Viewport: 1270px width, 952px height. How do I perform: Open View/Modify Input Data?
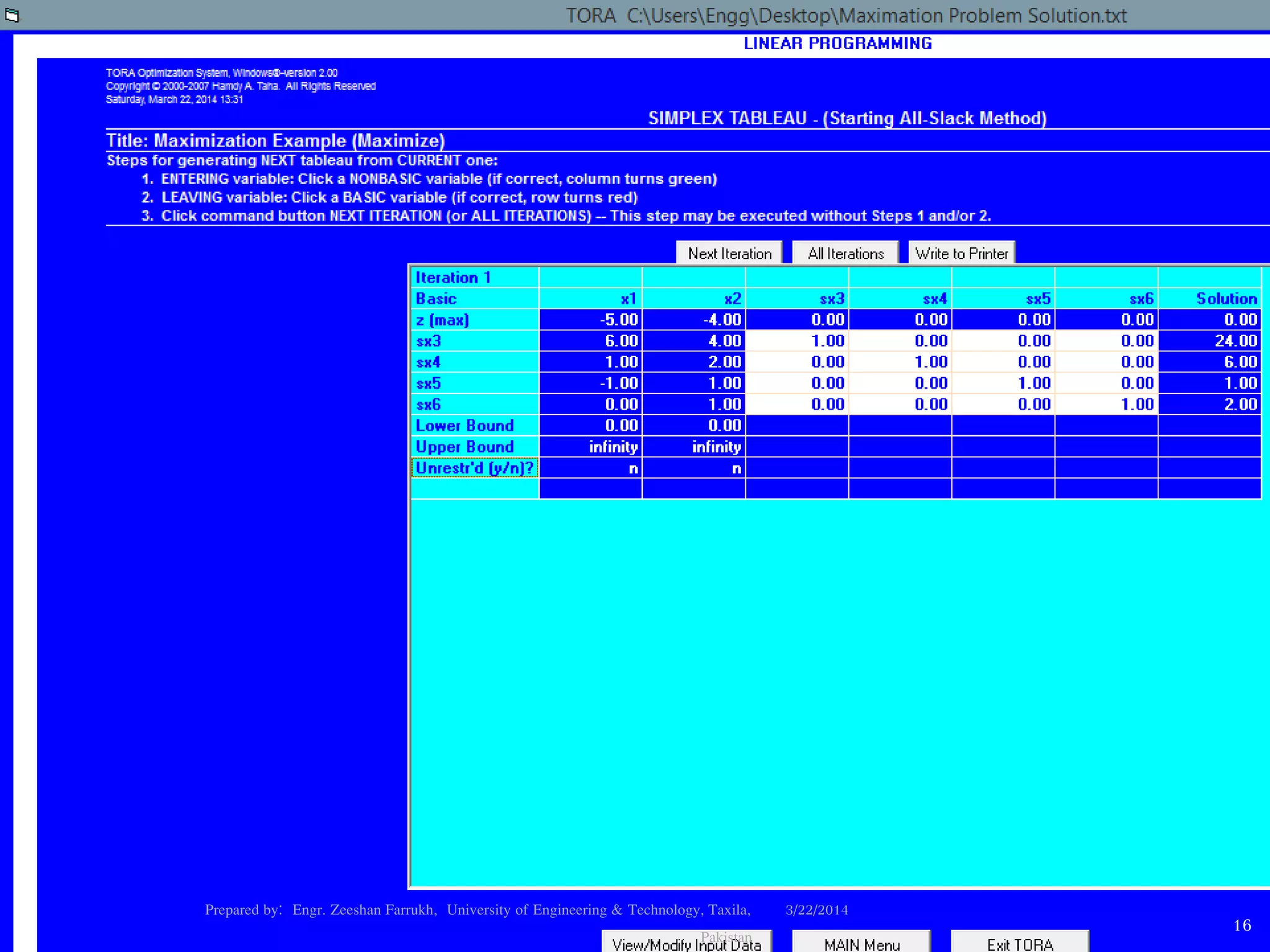(686, 943)
